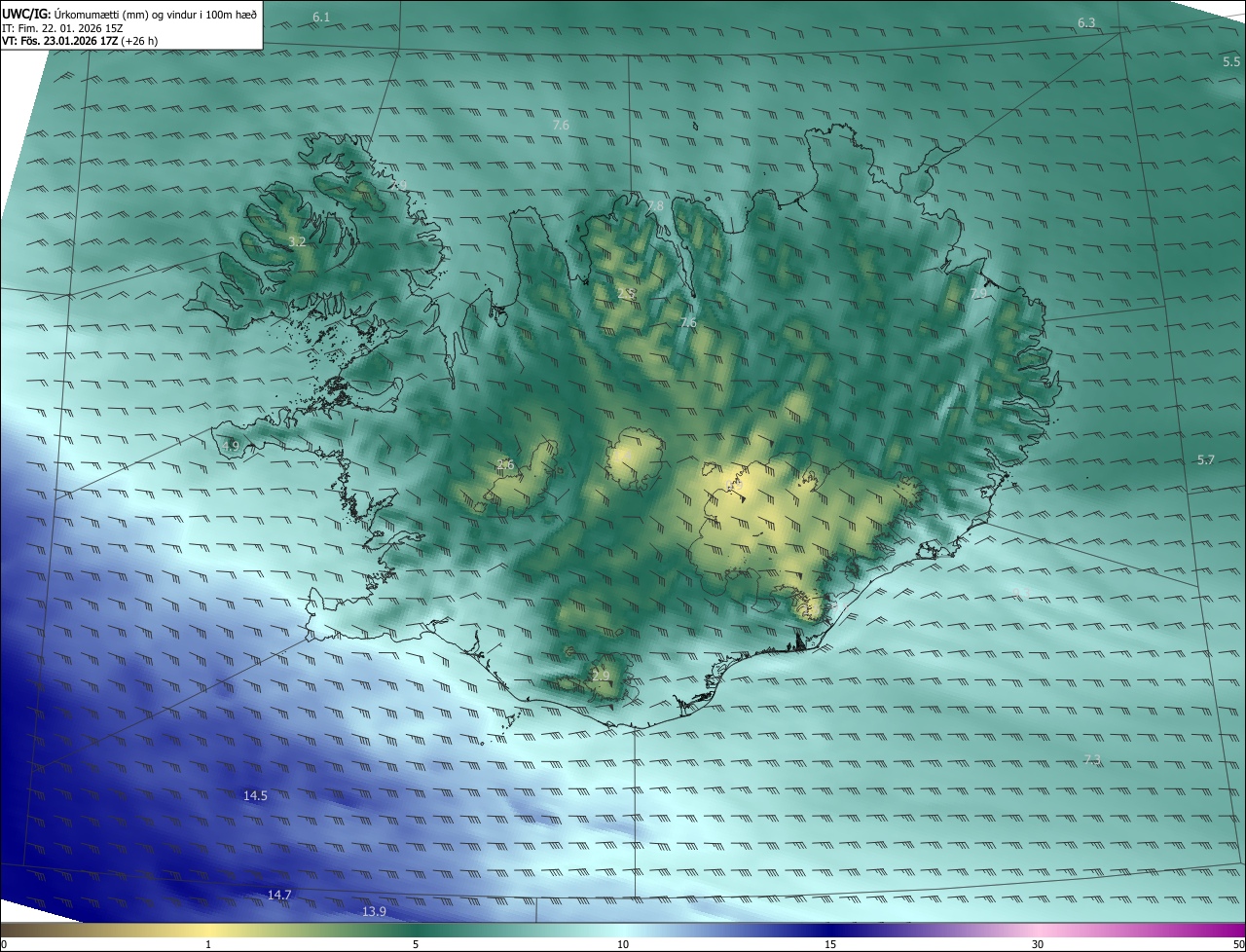
Task: Click the 13.9 value over the ocean
Action: 375,911
